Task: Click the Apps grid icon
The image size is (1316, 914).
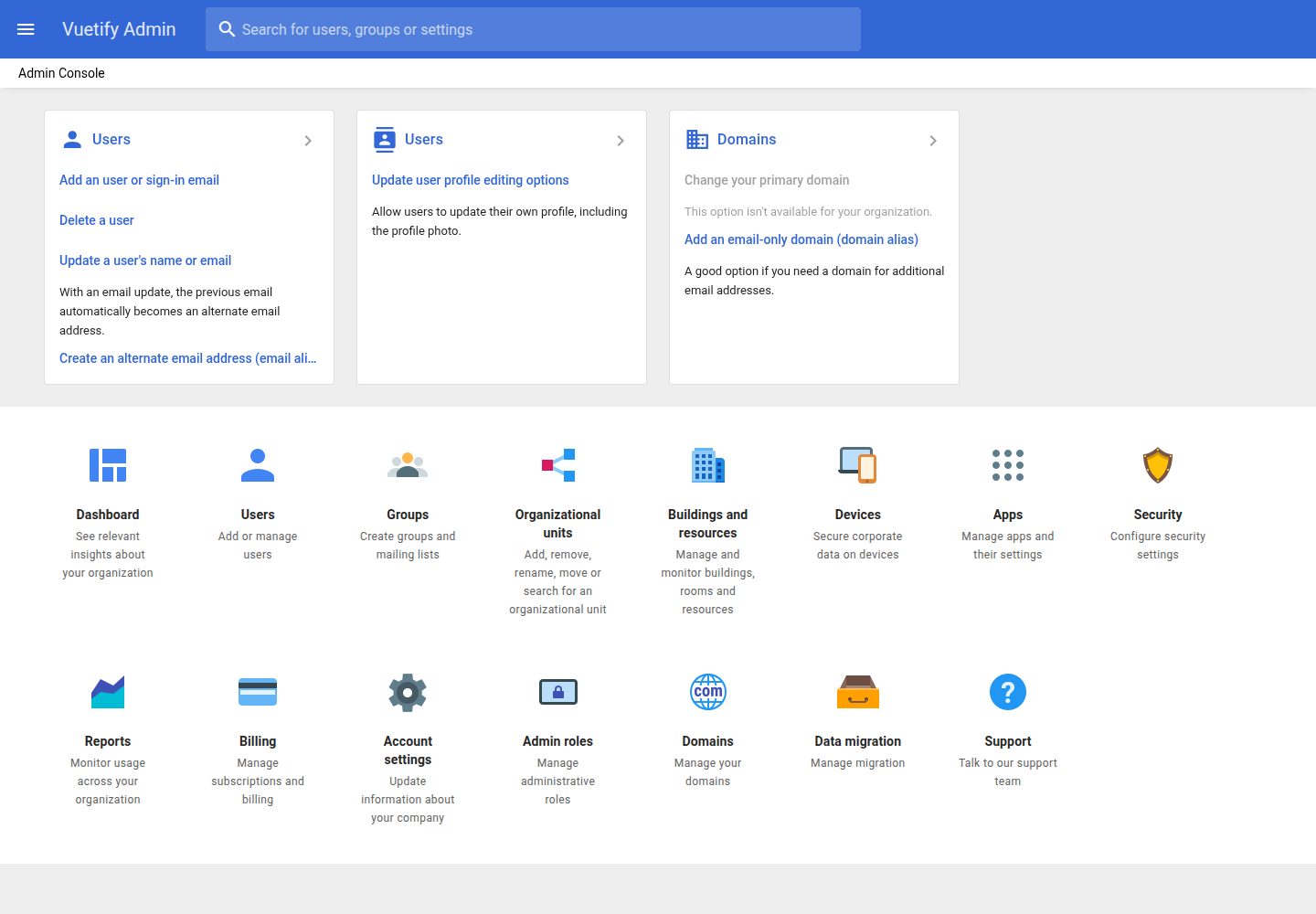Action: point(1008,465)
